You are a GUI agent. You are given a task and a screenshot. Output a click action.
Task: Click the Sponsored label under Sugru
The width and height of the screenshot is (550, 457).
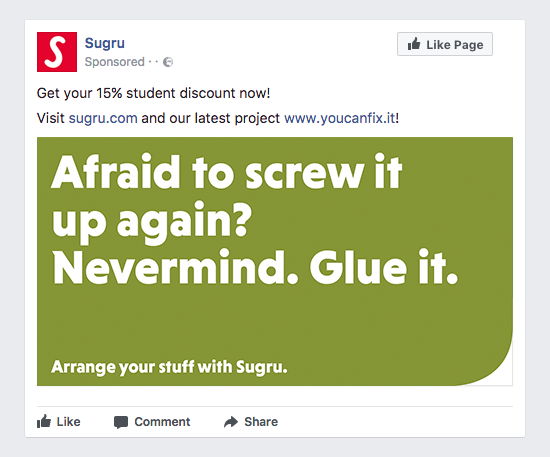(114, 62)
